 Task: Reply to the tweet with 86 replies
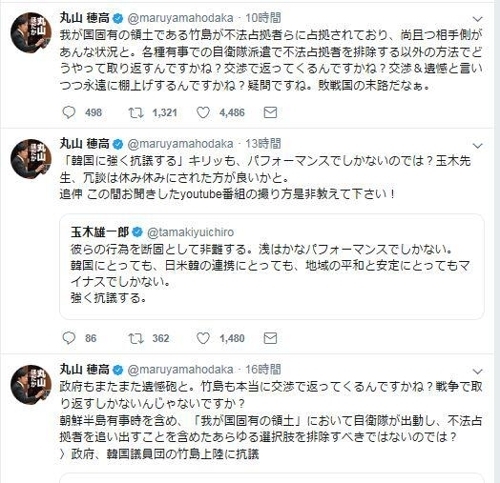(69, 338)
